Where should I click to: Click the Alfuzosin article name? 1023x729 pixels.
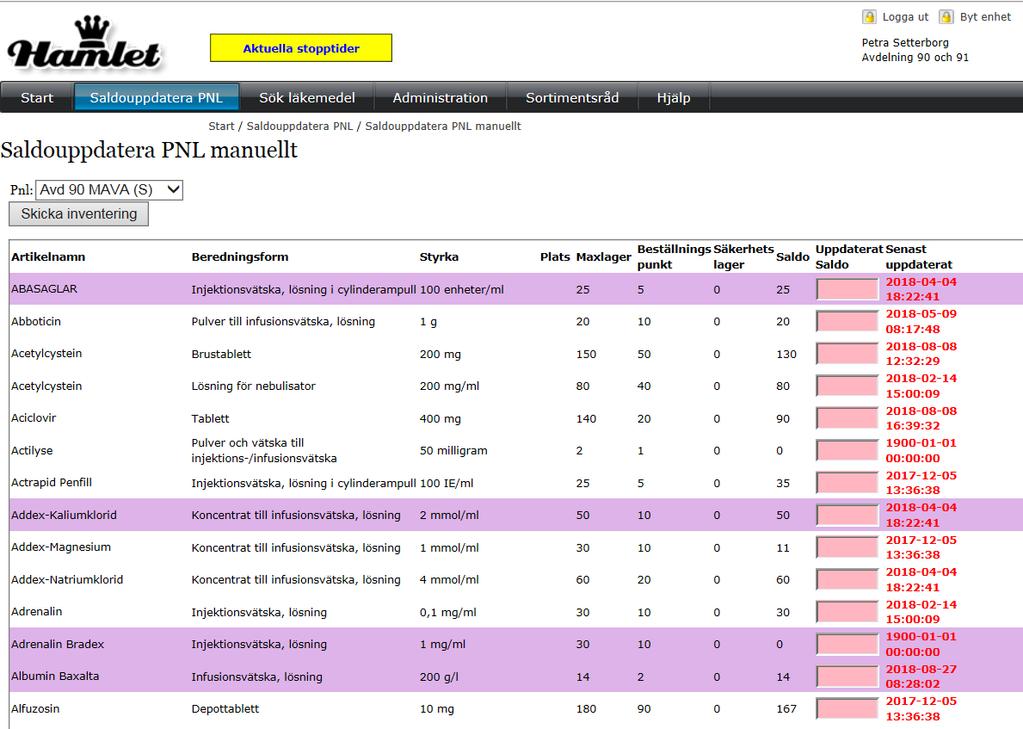click(35, 709)
